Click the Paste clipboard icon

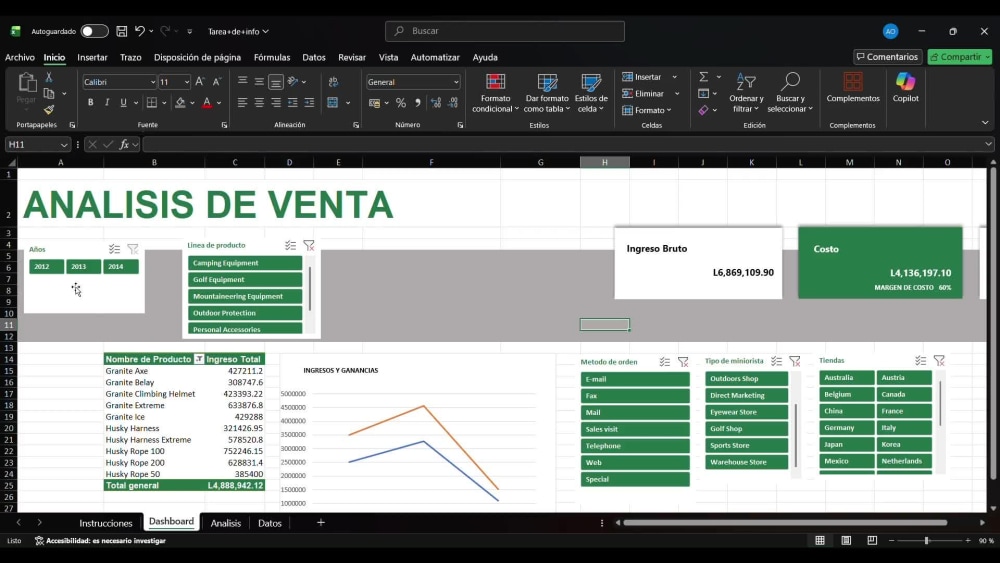(x=26, y=83)
